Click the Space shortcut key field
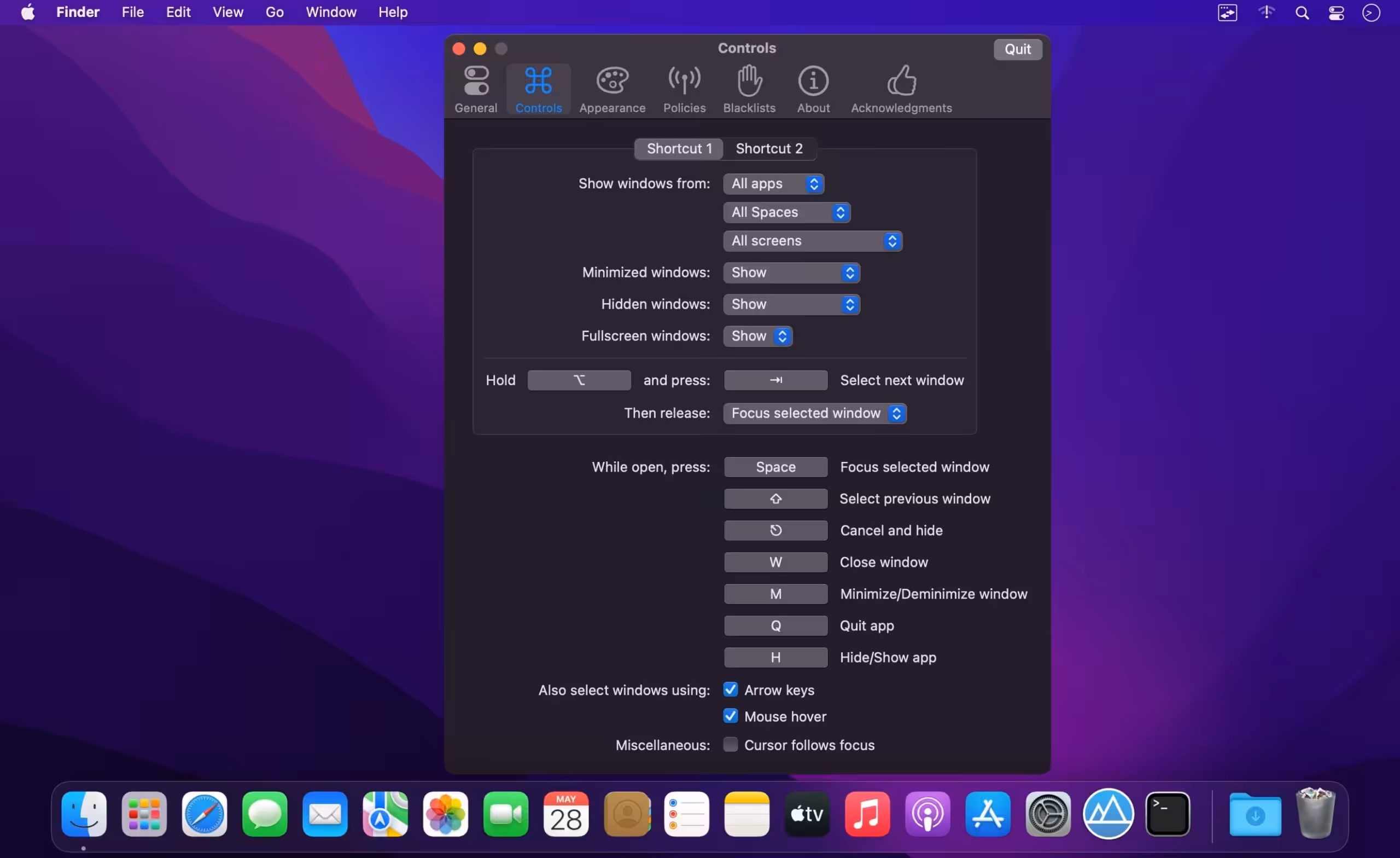This screenshot has width=1400, height=858. (775, 467)
